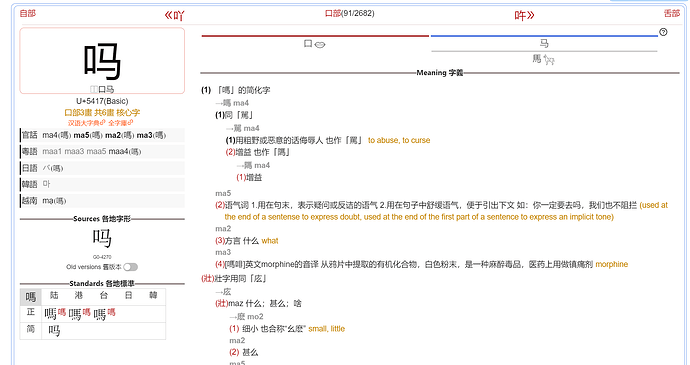This screenshot has width=690, height=365.
Task: Select the 陸 column in Standards table
Action: point(54,295)
